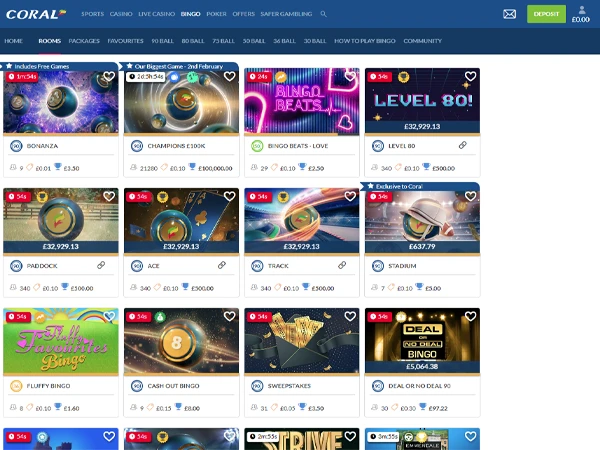The image size is (600, 450).
Task: Click the timer badge on Bingo Beats card
Action: click(x=259, y=77)
